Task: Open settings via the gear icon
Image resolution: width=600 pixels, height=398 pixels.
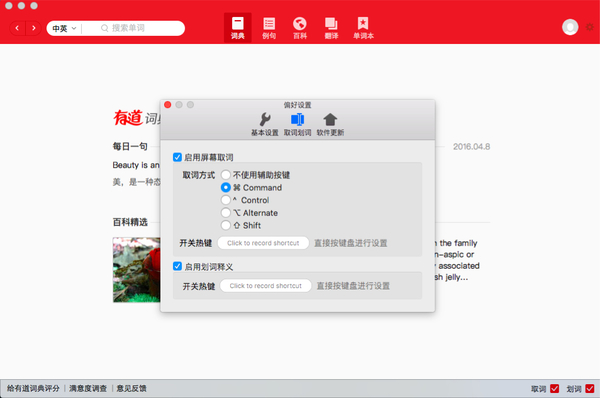Action: pos(590,27)
